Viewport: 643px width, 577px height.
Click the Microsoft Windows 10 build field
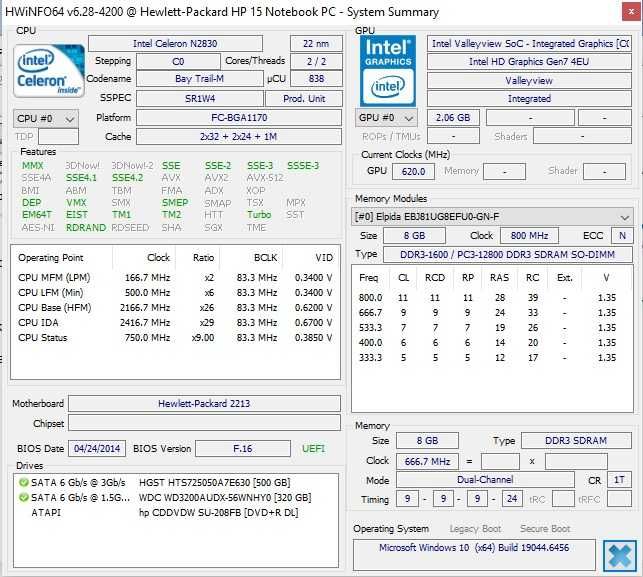click(x=474, y=554)
